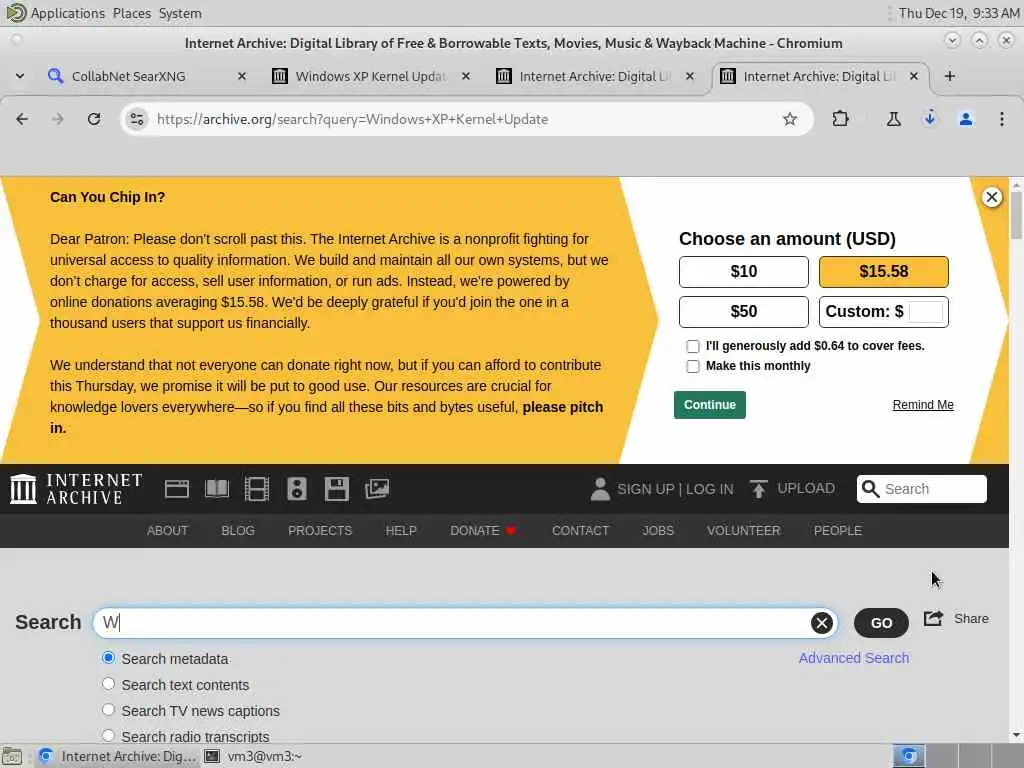Open Chromium three-dot menu
The height and width of the screenshot is (768, 1024).
tap(1001, 119)
